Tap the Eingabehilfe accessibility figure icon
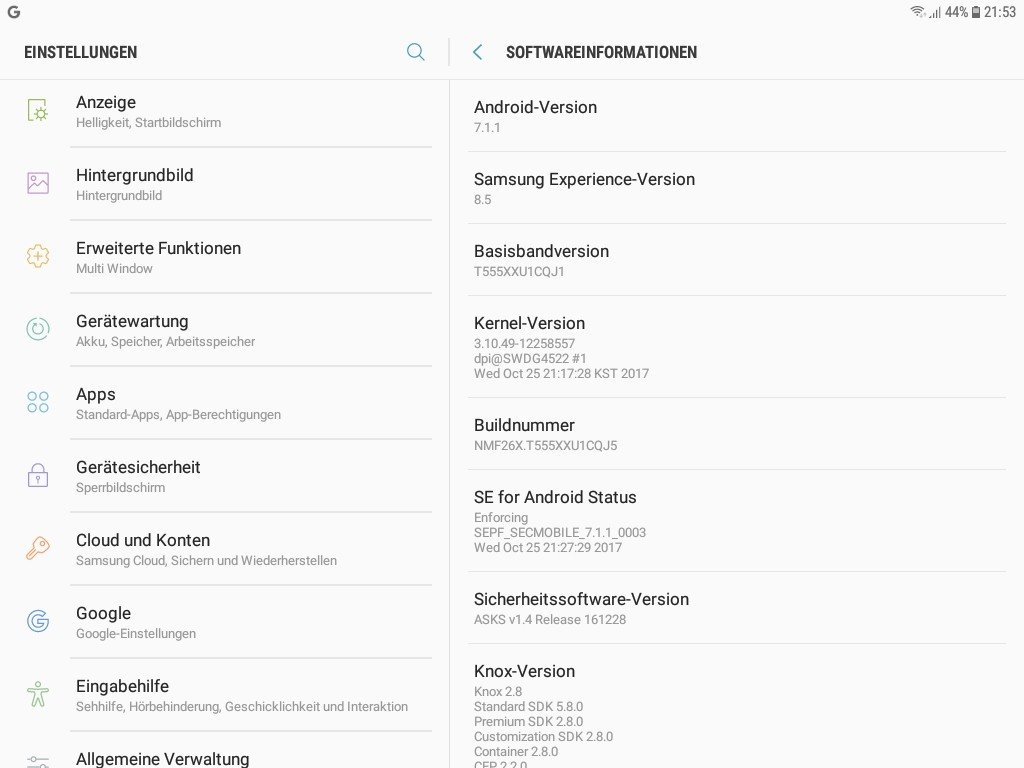Screen dimensions: 1024x768 [38, 694]
